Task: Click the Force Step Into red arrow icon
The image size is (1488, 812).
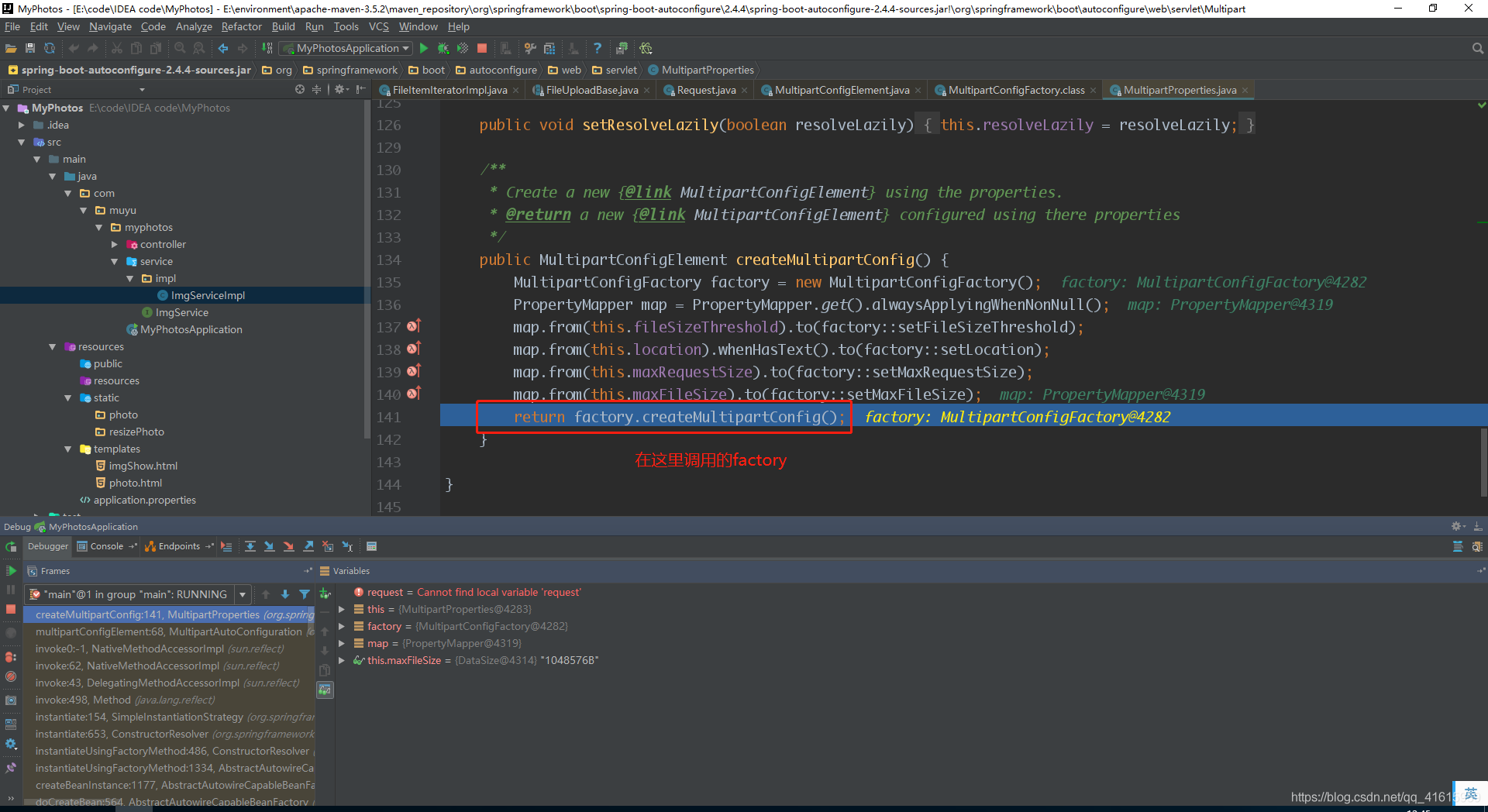Action: click(x=289, y=546)
